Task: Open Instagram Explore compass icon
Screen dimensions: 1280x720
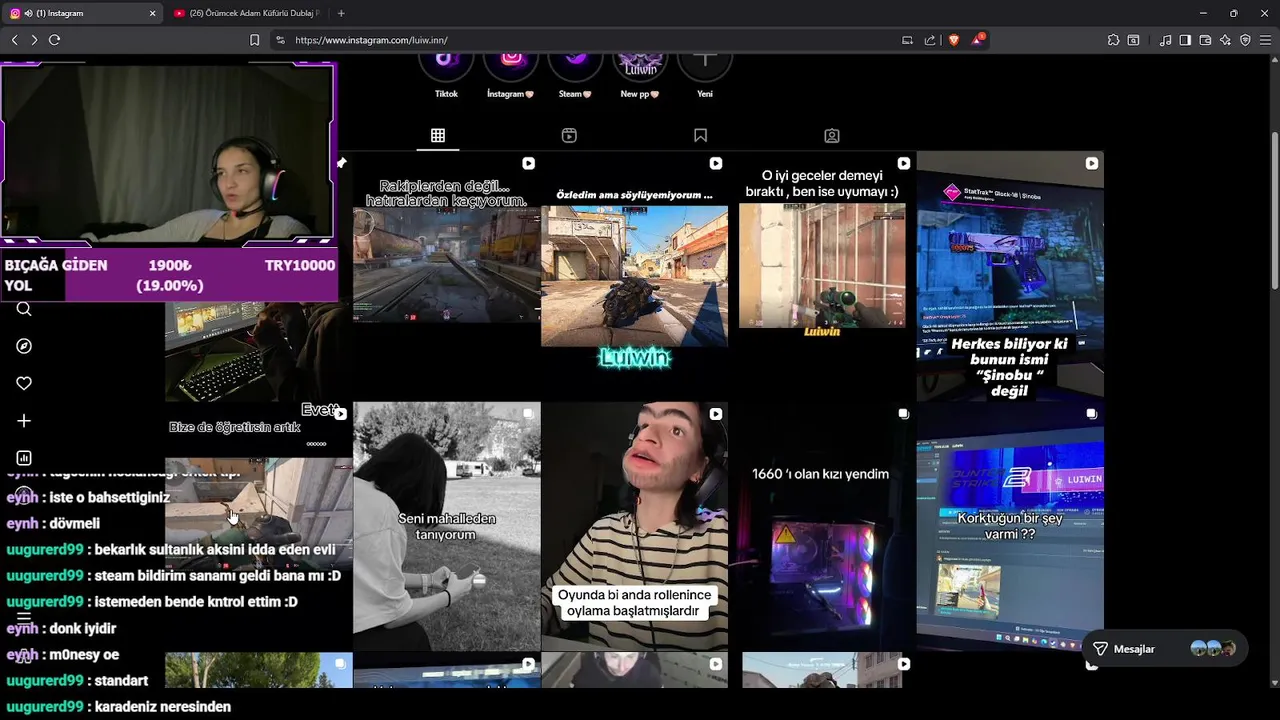Action: [x=24, y=346]
